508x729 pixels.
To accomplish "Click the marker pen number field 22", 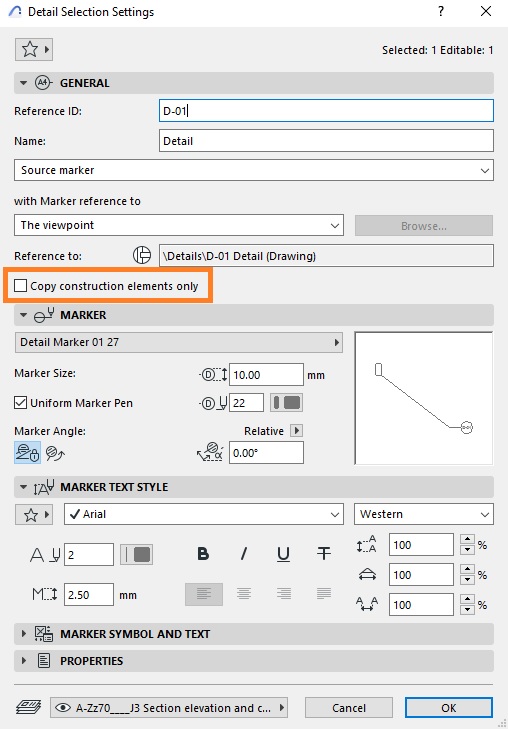I will pos(246,403).
